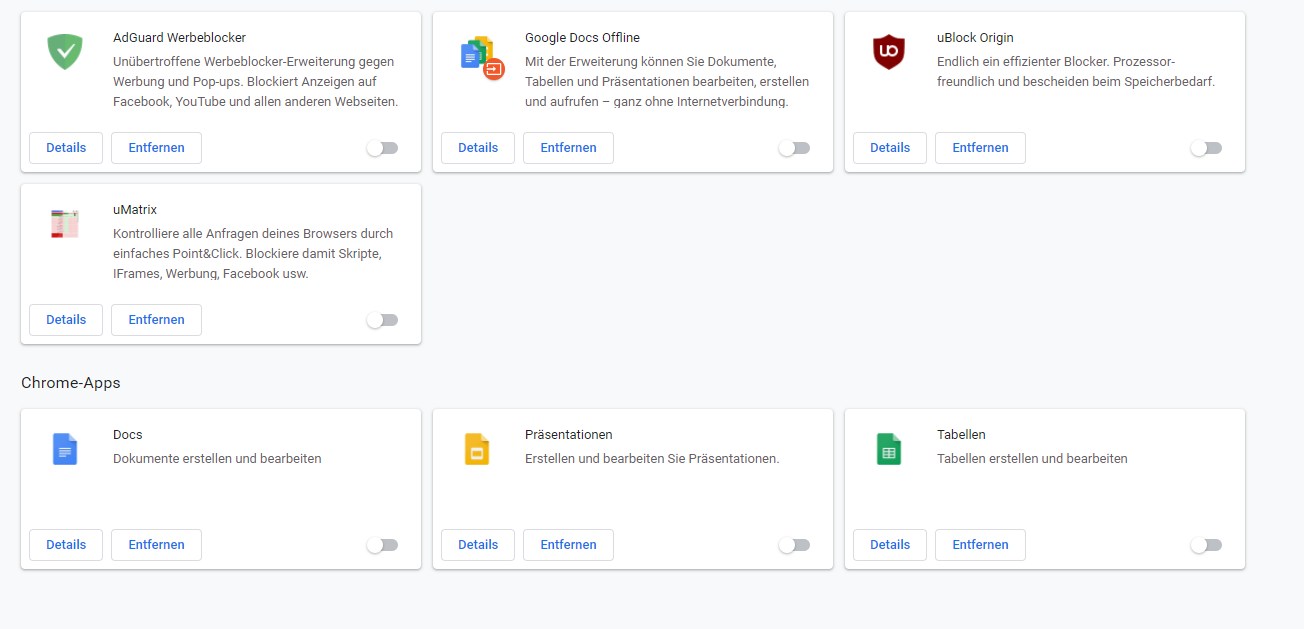Enable the AdGuard Werbeblocker toggle
The image size is (1304, 629).
click(382, 148)
